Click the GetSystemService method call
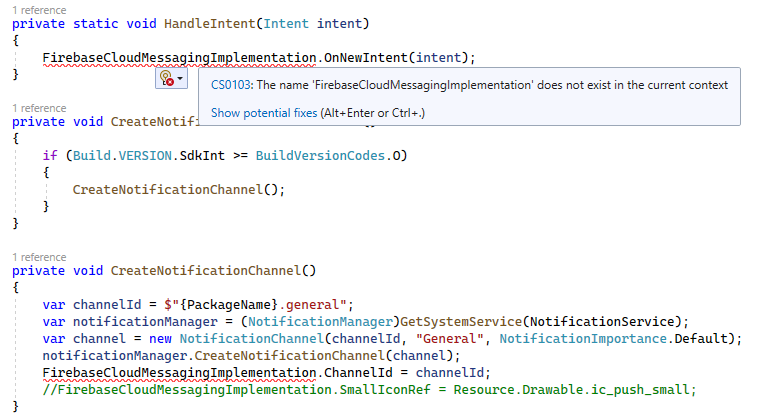The height and width of the screenshot is (418, 757). pyautogui.click(x=461, y=321)
